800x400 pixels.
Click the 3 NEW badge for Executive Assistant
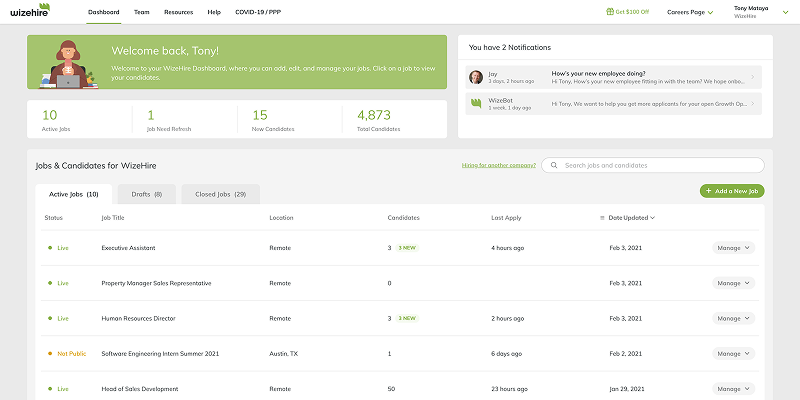(407, 248)
